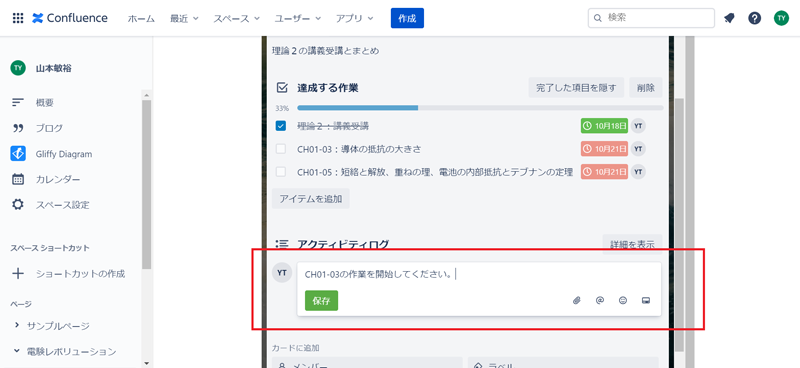Collapse the 電験レボリューション tree item

pos(17,351)
